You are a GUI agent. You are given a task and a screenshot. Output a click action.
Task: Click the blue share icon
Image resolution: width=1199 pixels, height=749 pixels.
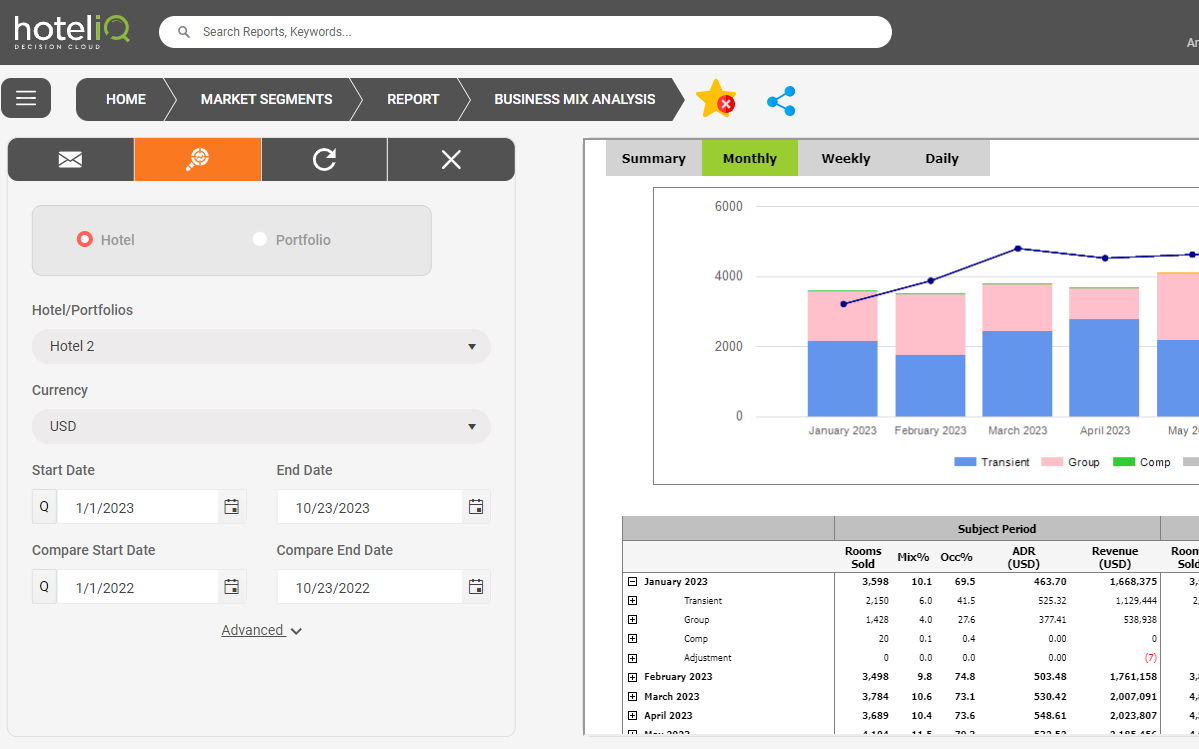(781, 101)
